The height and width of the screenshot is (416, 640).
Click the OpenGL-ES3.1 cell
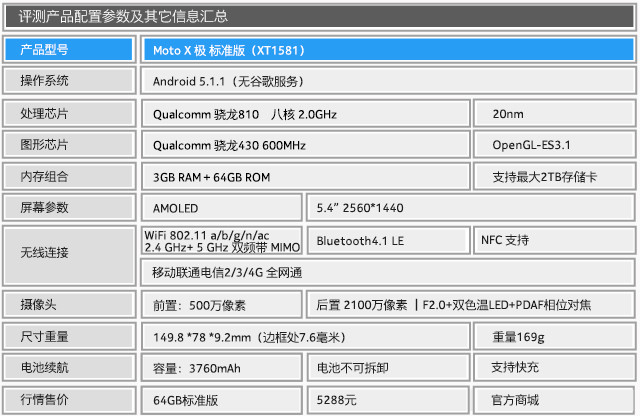552,145
